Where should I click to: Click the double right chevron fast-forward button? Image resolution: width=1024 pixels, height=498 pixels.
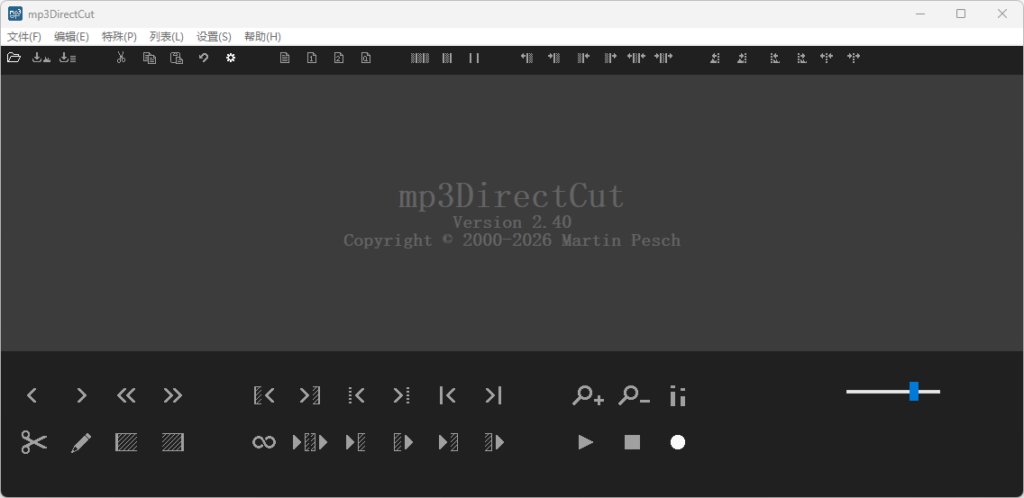(x=173, y=396)
